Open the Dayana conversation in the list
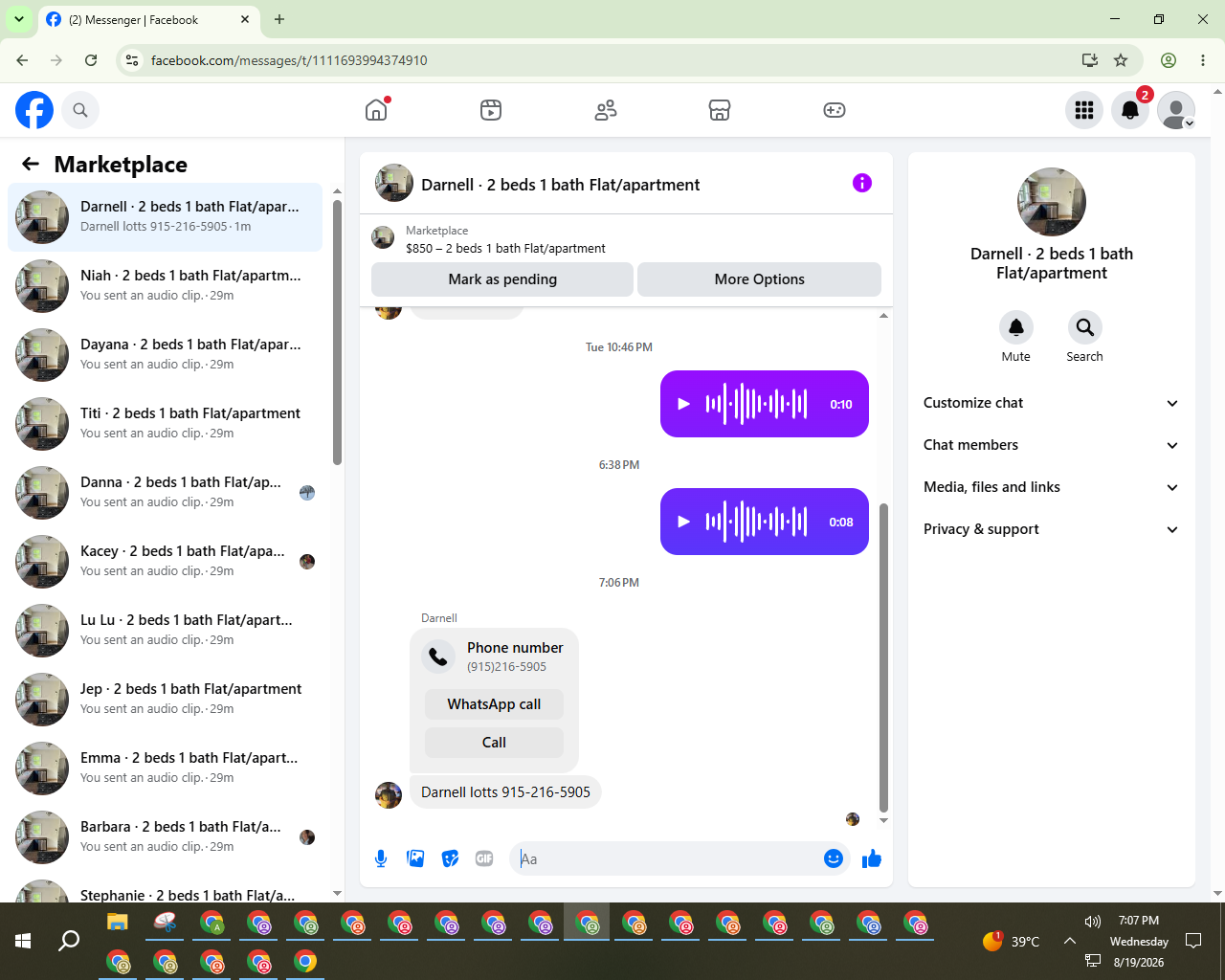Screen dimensions: 1225x980 pos(165,355)
